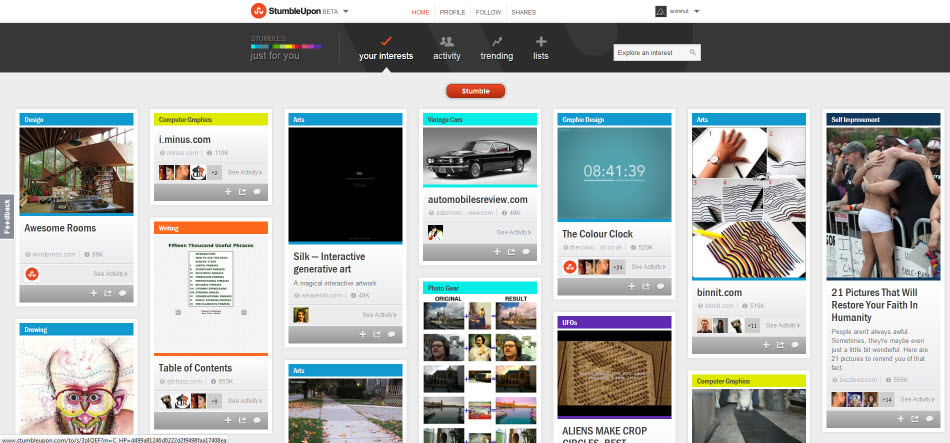Share the Table of Contents card
950x443 pixels.
[x=242, y=421]
